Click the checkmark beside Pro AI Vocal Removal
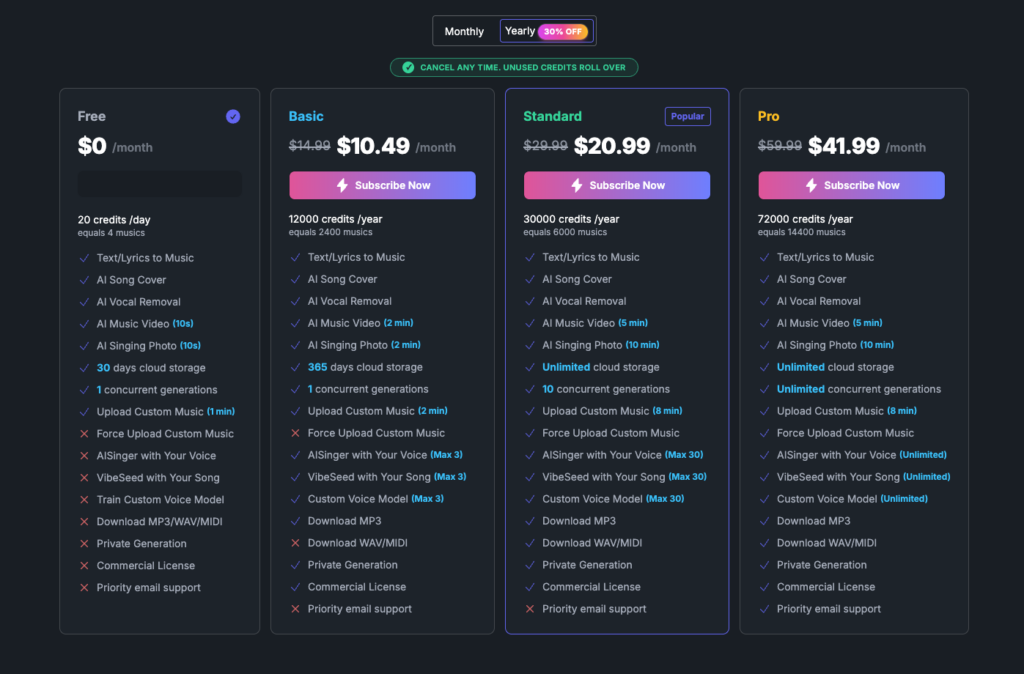Screen dimensions: 1024x674 [764, 301]
